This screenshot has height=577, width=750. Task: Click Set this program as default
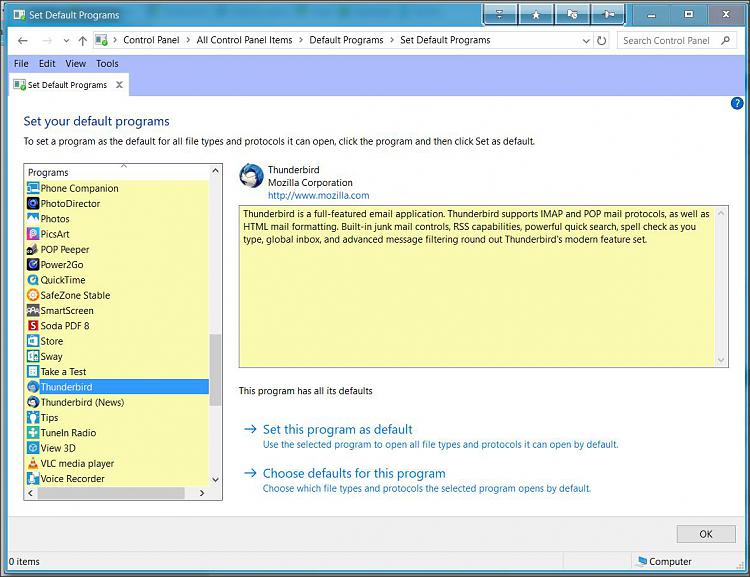pyautogui.click(x=337, y=429)
